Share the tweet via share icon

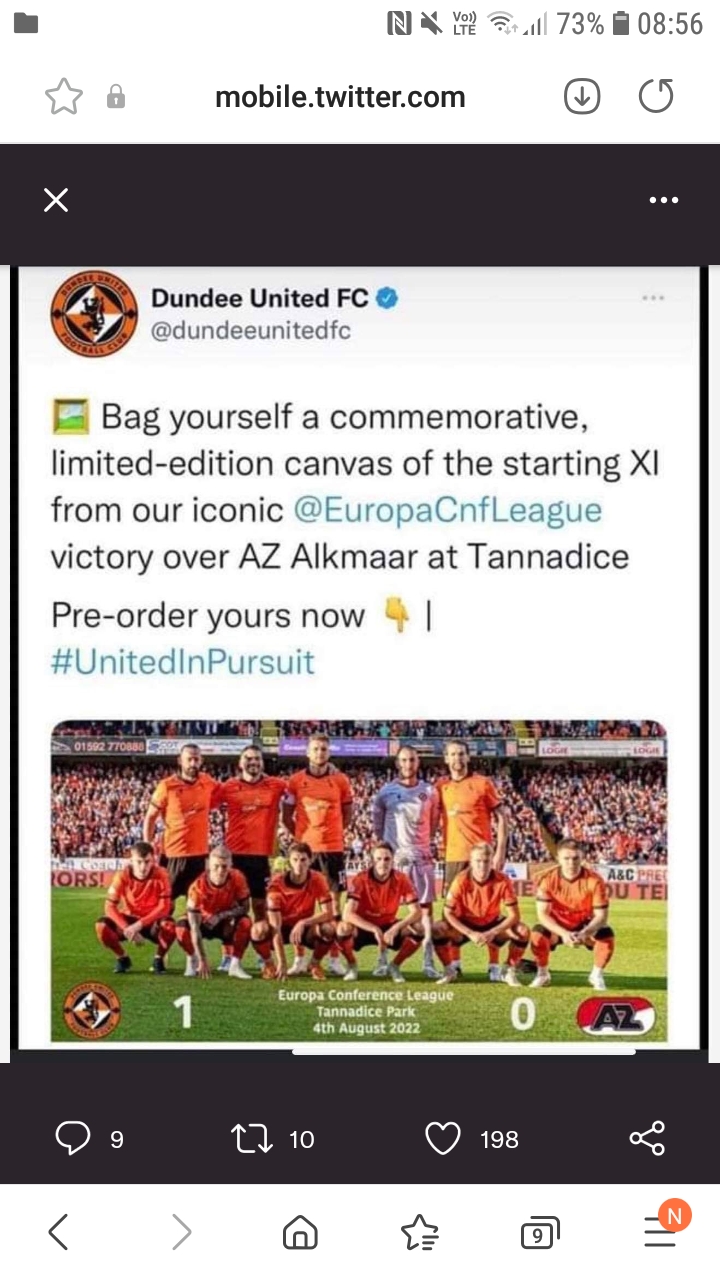[x=647, y=1138]
